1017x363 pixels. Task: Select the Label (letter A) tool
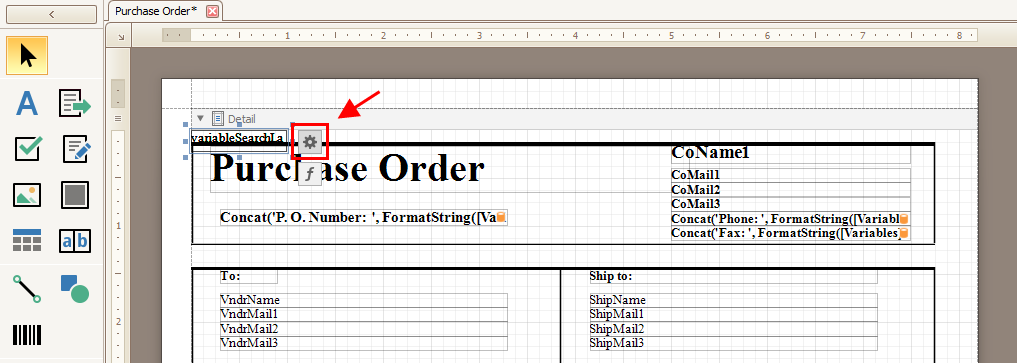(x=27, y=103)
